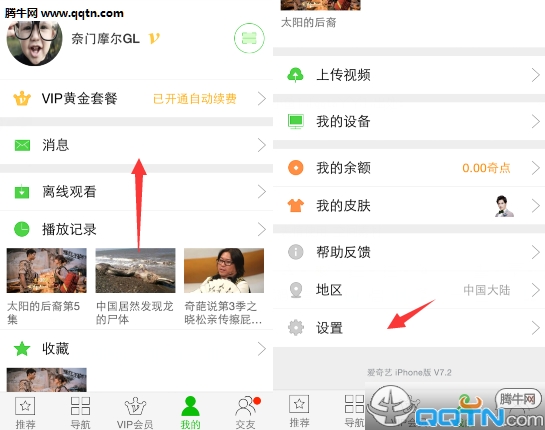Open 帮助反馈 entry
Viewport: 545px width, 430px height.
(409, 252)
